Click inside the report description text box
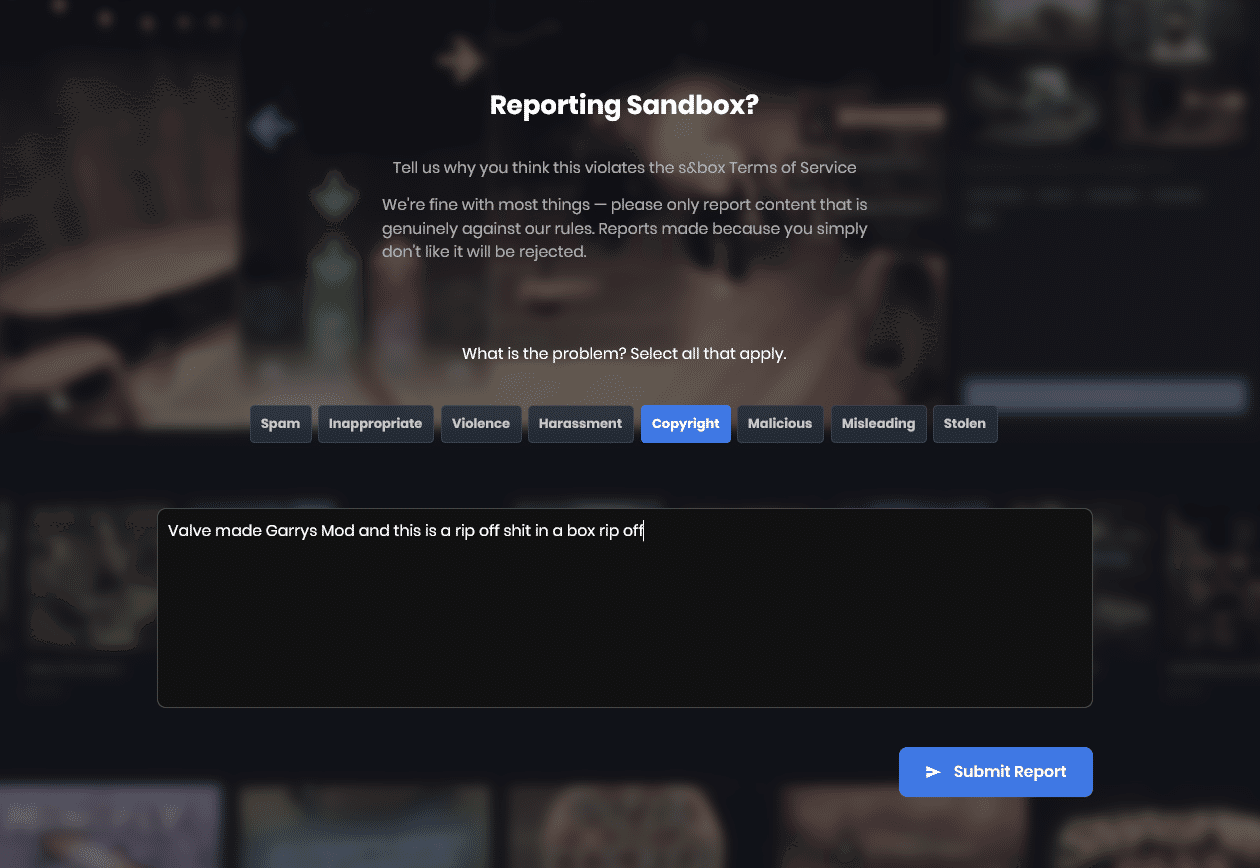Image resolution: width=1260 pixels, height=868 pixels. (x=625, y=608)
